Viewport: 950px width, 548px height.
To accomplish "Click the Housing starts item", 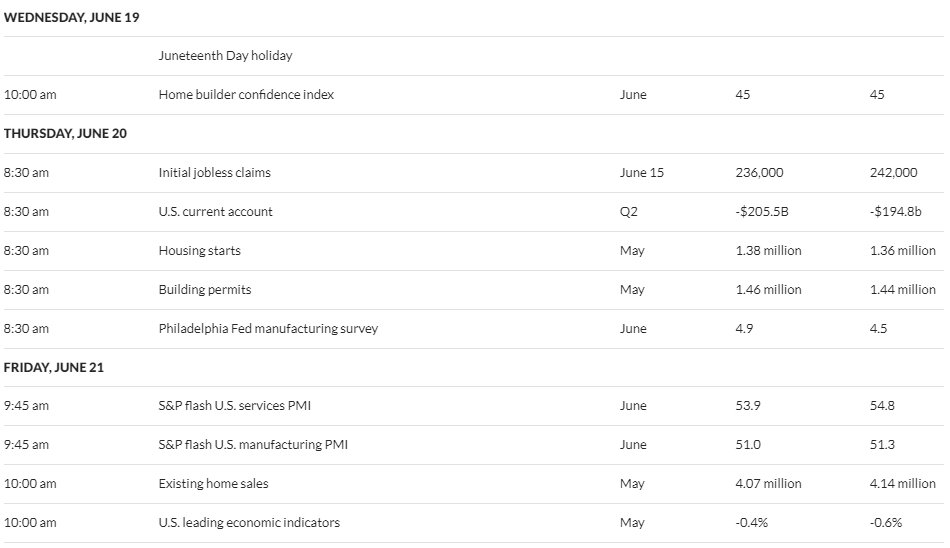I will [x=199, y=250].
